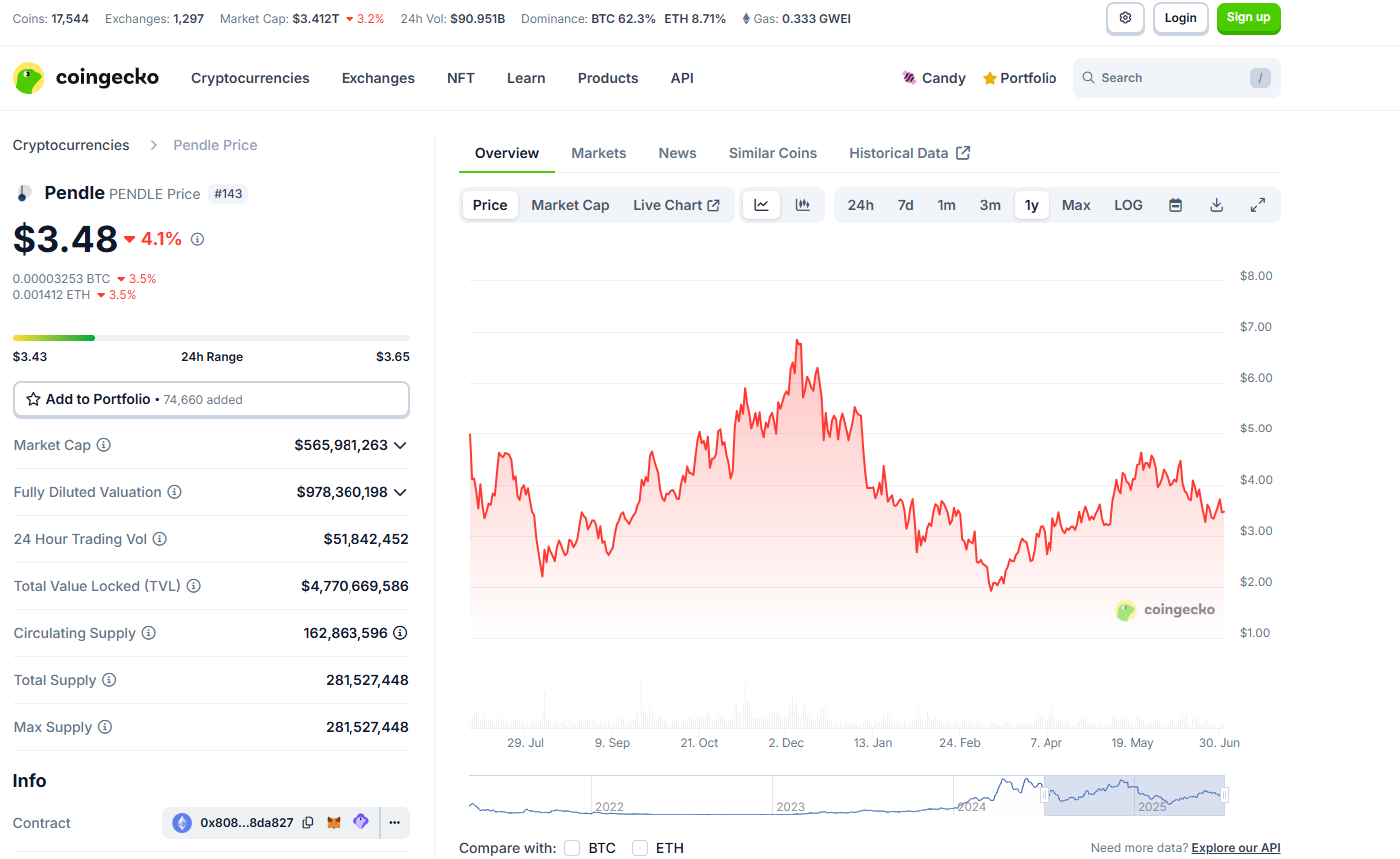Viewport: 1400px width, 859px height.
Task: Switch to the Overview tab
Action: pyautogui.click(x=507, y=153)
